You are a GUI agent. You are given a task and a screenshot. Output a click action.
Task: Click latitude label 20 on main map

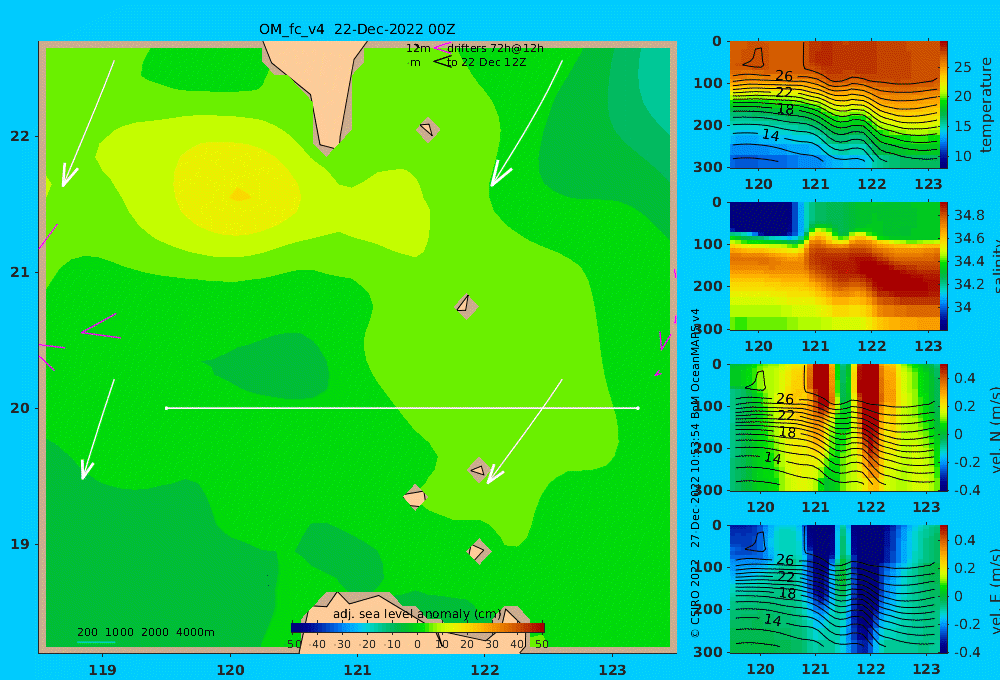click(x=20, y=408)
